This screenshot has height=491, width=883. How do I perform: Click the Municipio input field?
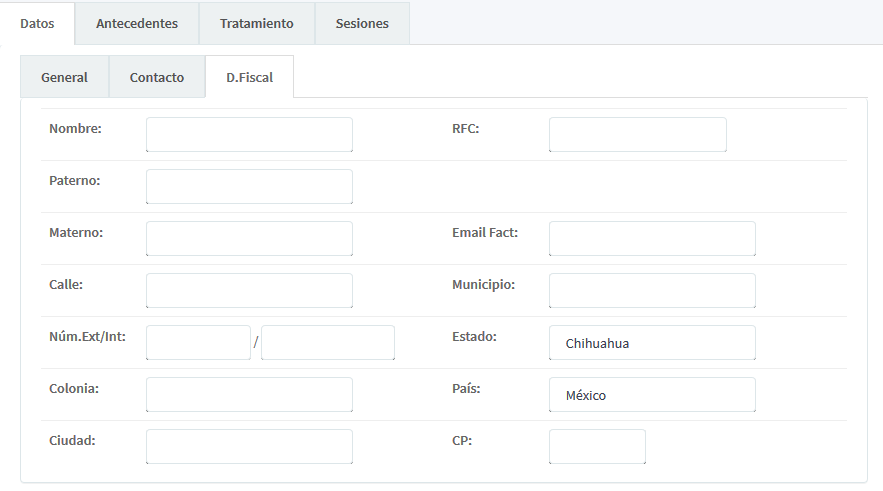(652, 290)
